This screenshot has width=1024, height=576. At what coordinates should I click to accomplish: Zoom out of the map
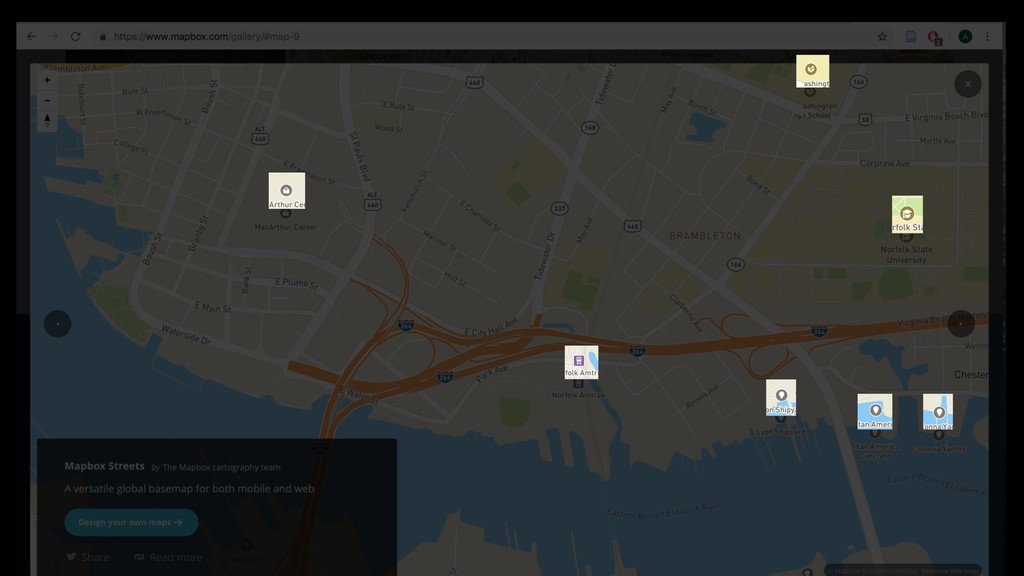point(47,100)
